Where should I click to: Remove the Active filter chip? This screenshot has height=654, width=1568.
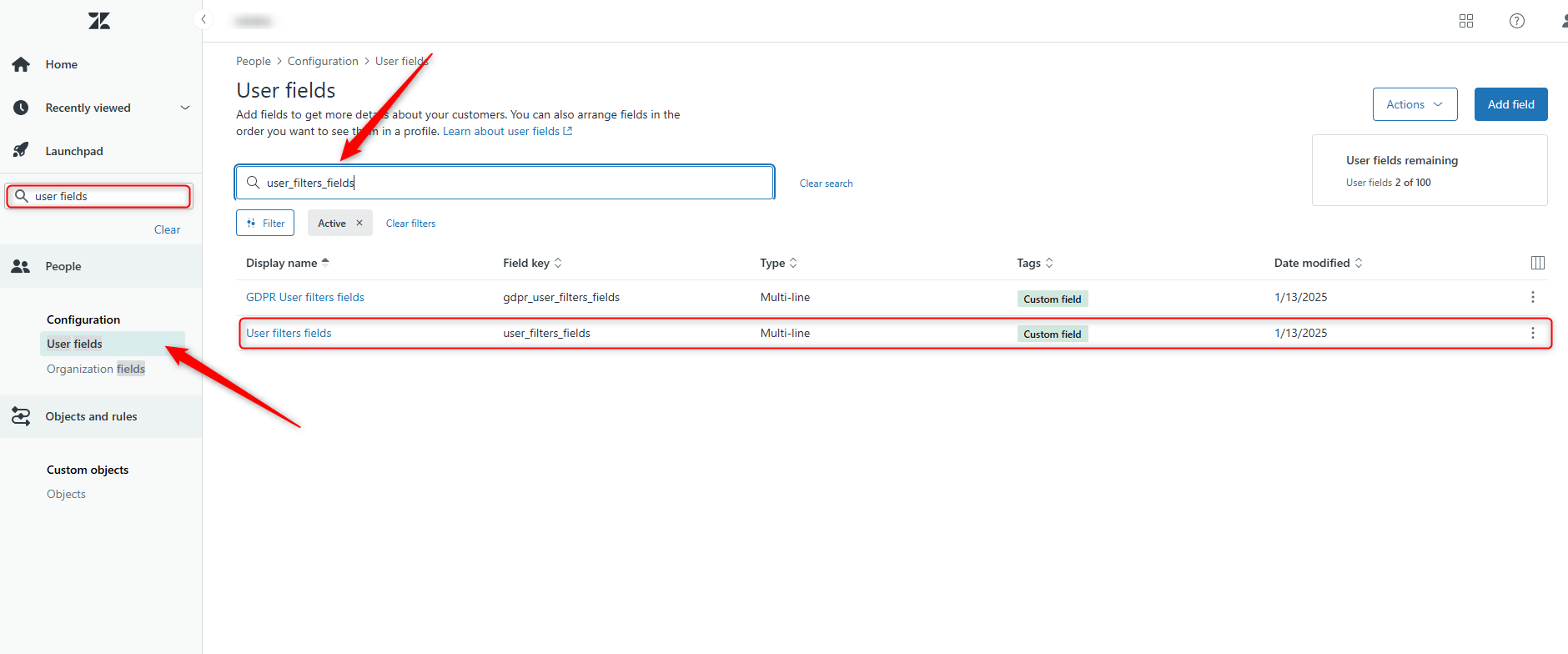point(359,223)
